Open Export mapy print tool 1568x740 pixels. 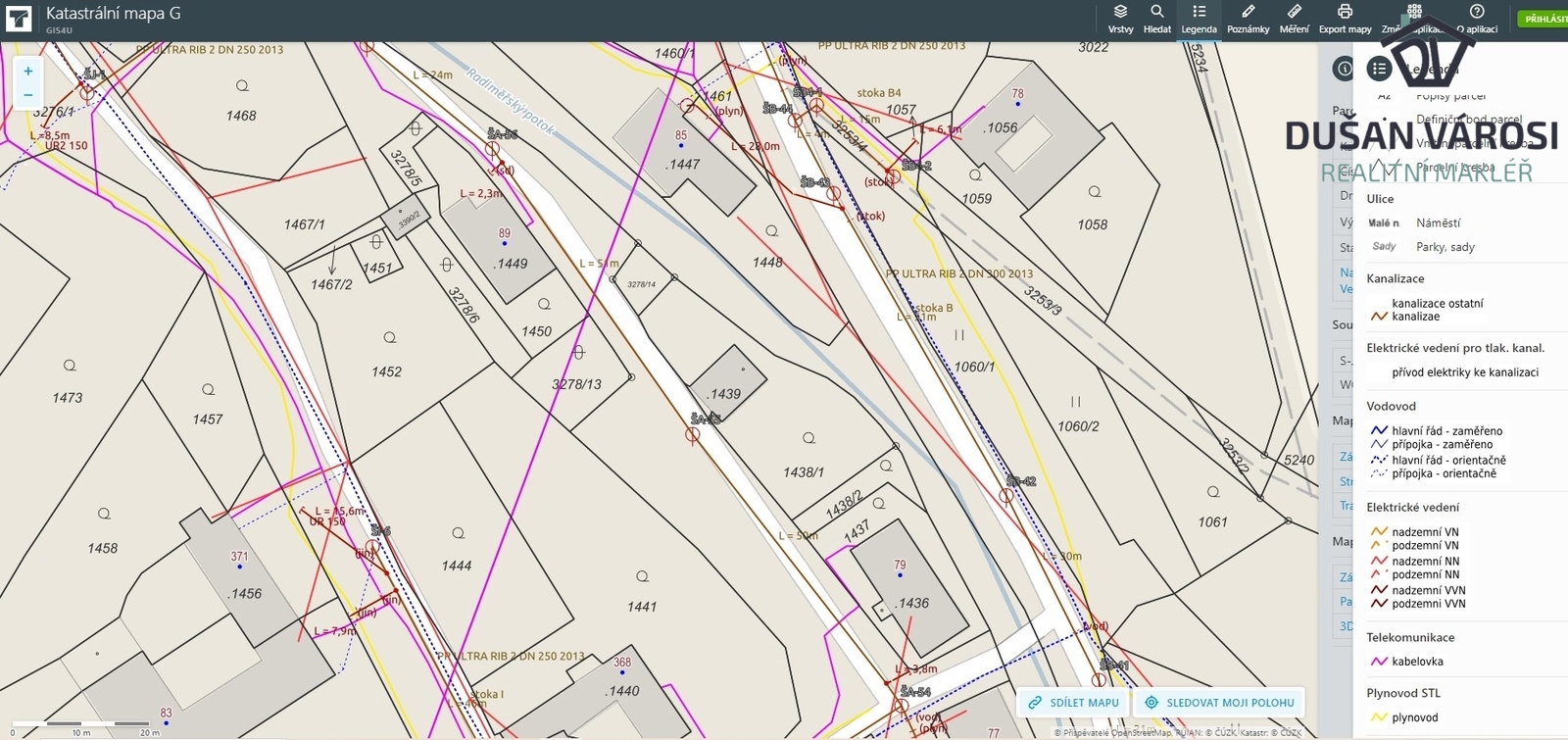(x=1345, y=18)
